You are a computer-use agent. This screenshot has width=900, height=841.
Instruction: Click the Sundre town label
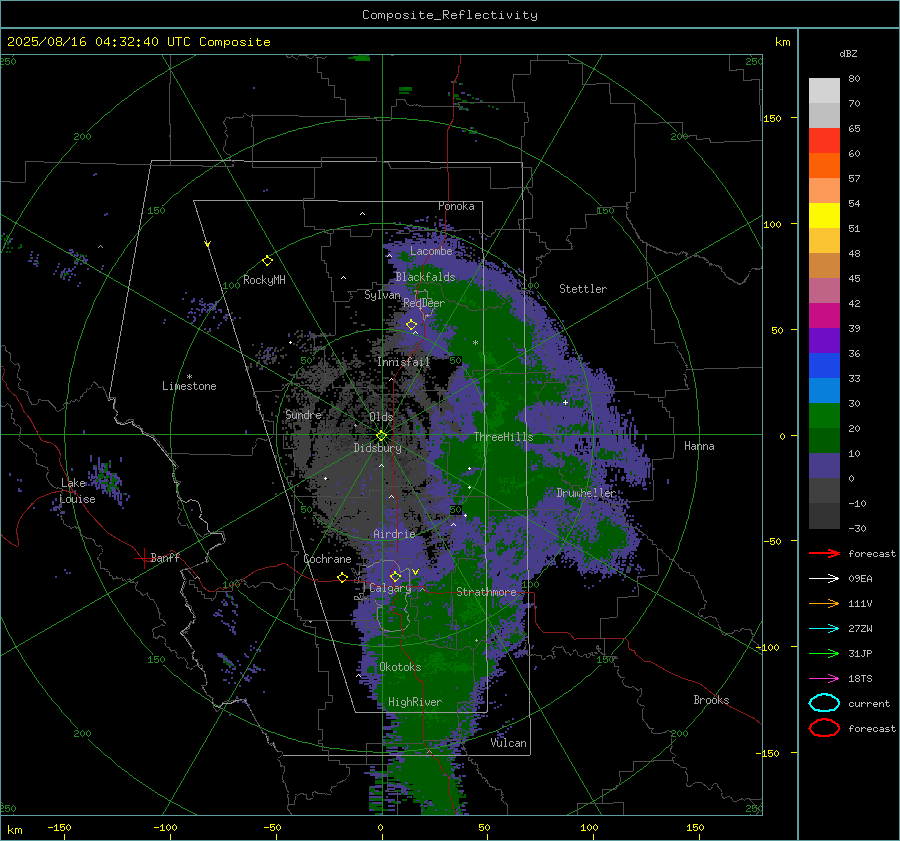pyautogui.click(x=303, y=414)
